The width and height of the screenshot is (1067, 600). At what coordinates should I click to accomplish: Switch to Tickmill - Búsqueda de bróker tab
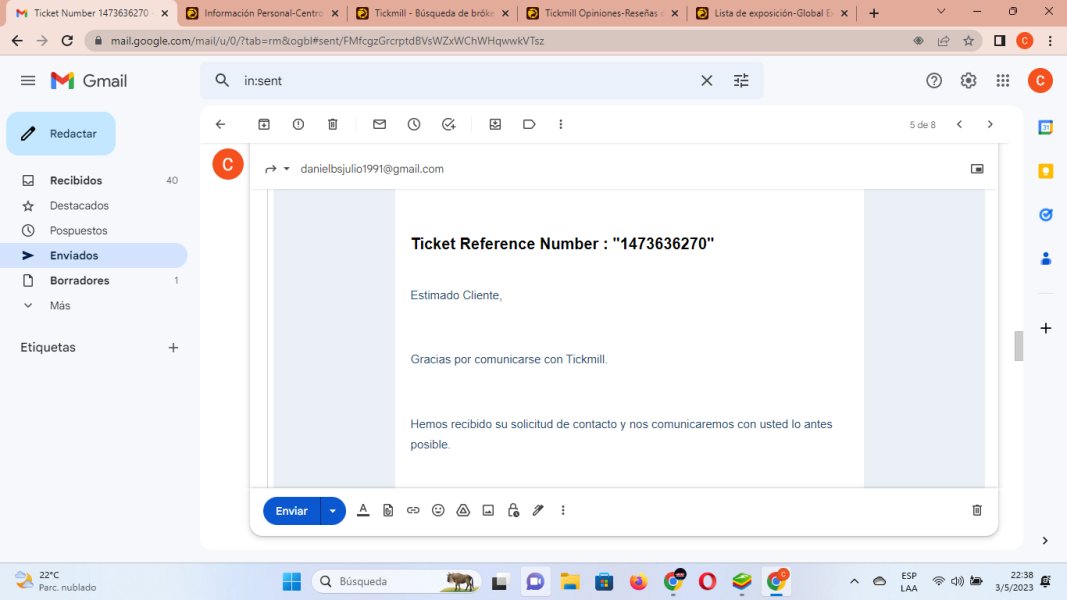(x=433, y=13)
